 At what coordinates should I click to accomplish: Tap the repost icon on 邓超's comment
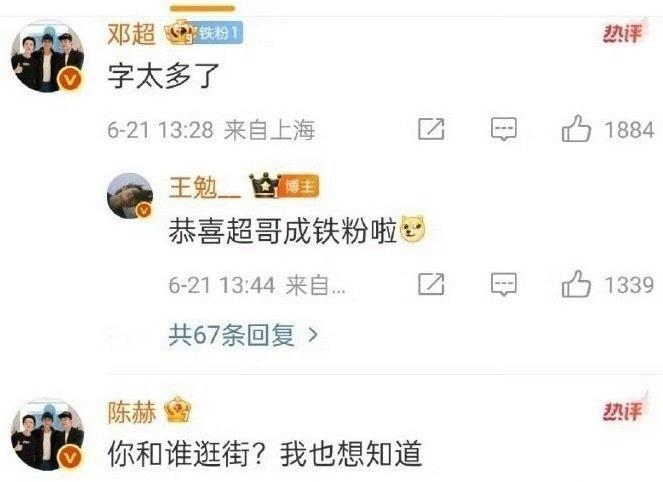pyautogui.click(x=431, y=129)
